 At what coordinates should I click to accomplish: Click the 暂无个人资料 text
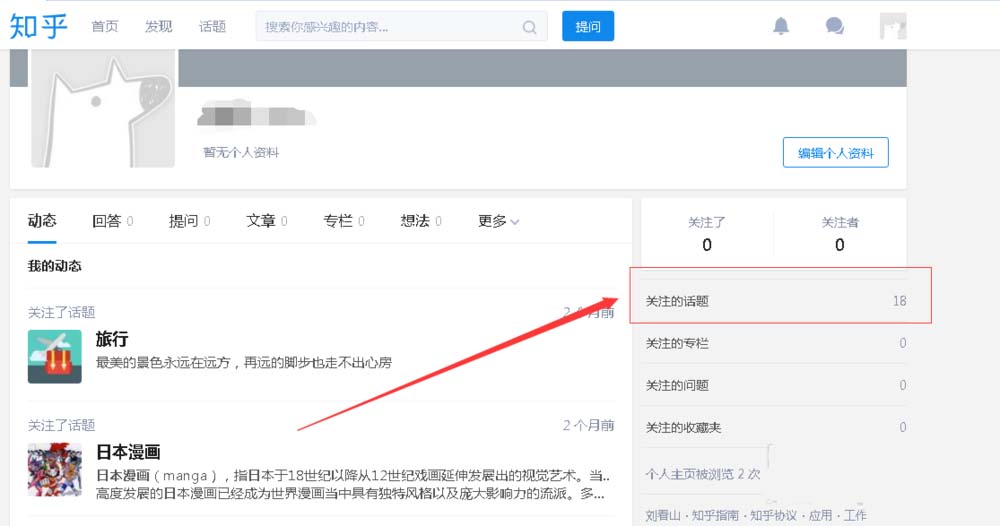pos(241,152)
